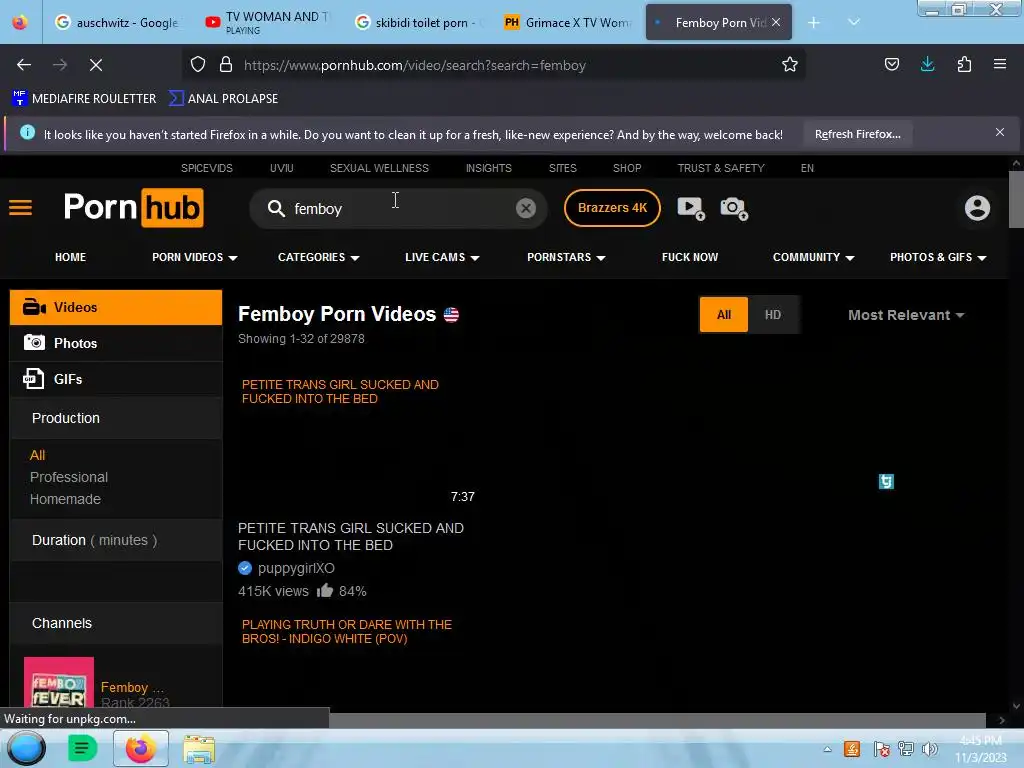1024x768 pixels.
Task: Stop loading the page with X button
Action: pyautogui.click(x=95, y=65)
